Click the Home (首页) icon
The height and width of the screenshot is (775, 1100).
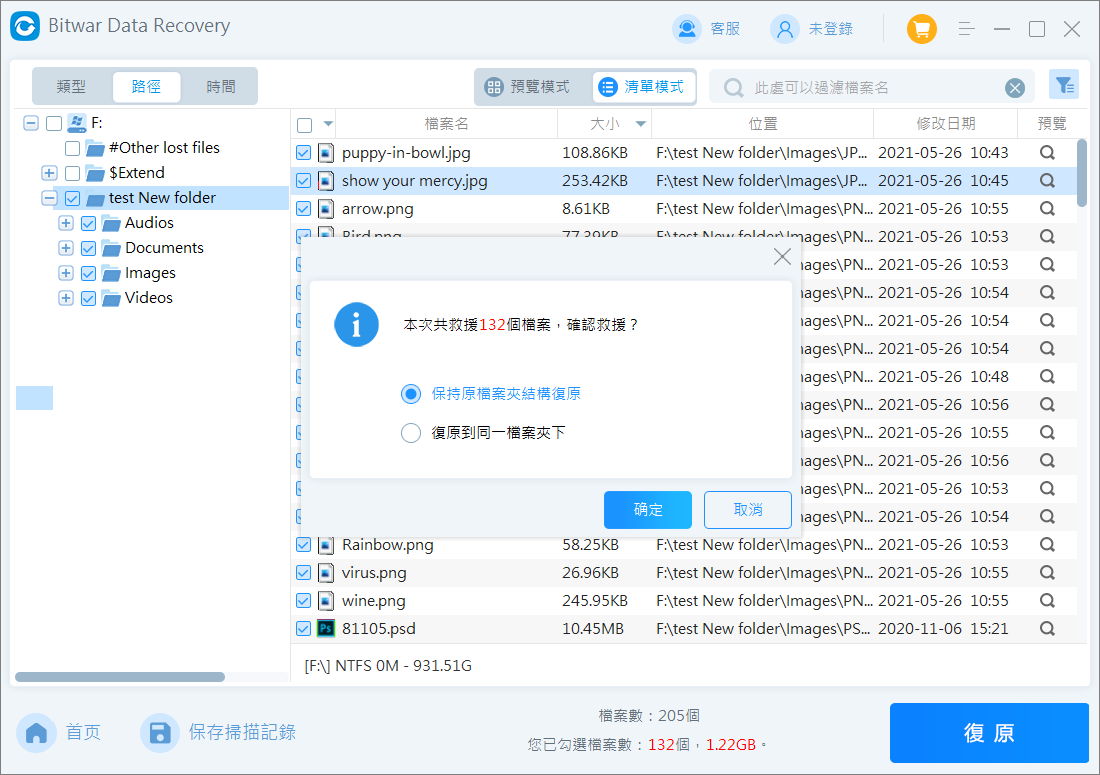point(37,733)
